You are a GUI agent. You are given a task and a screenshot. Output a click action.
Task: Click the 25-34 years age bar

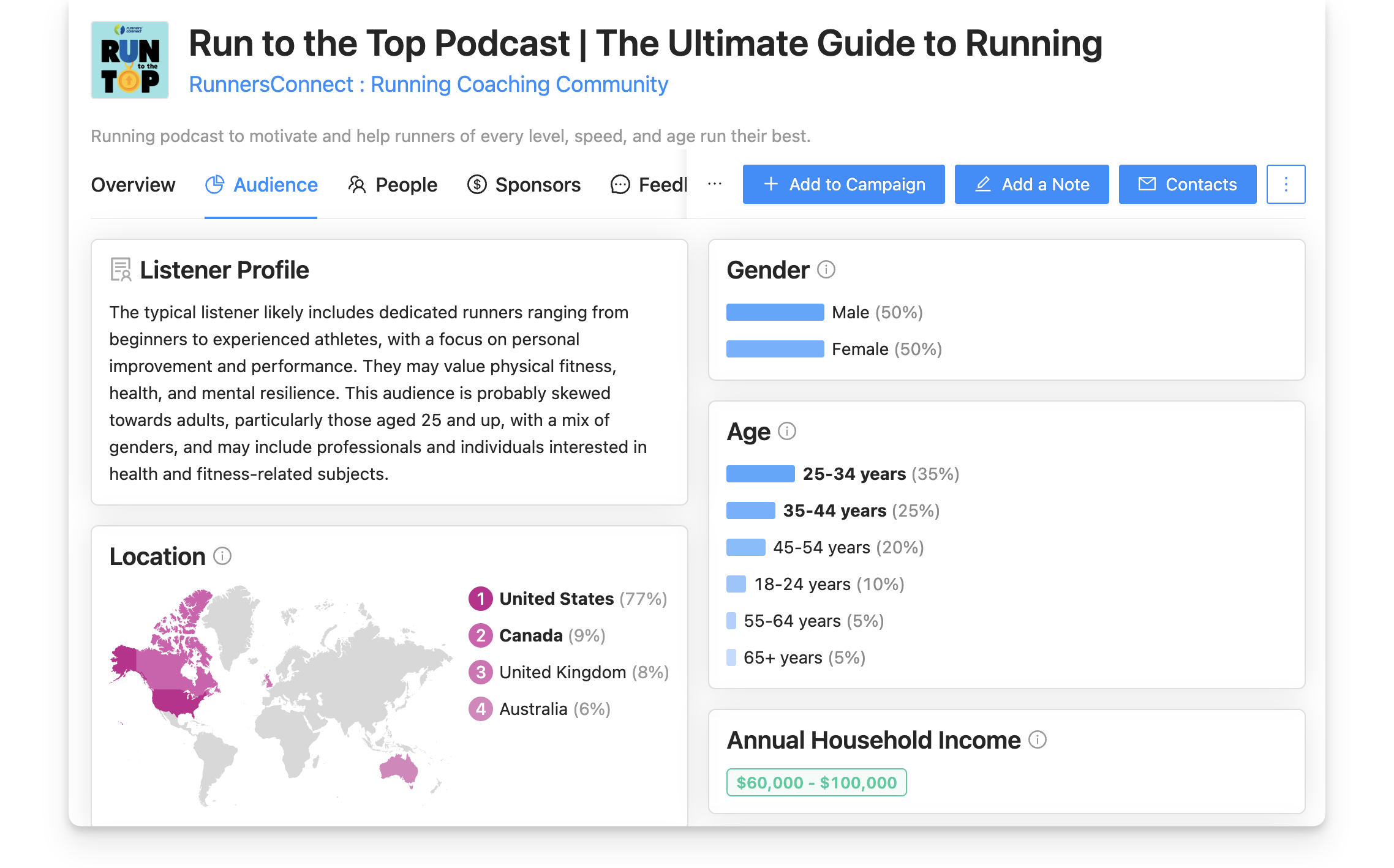760,474
